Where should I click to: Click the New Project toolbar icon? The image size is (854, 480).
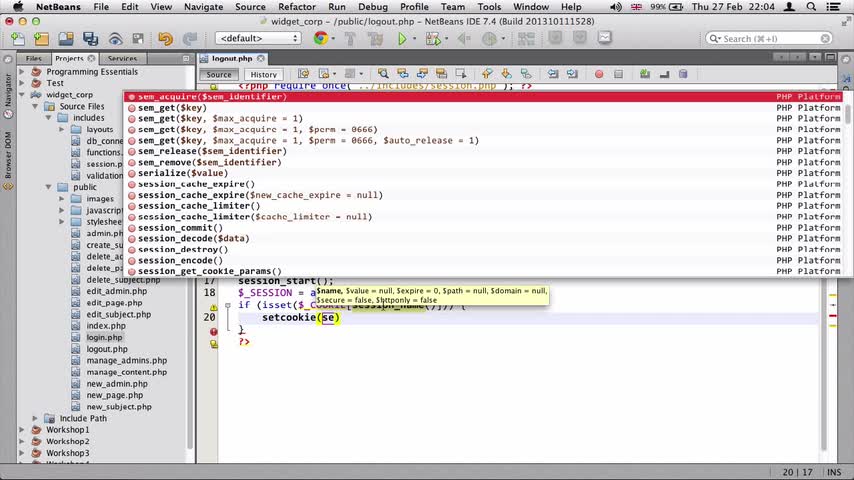click(x=41, y=39)
